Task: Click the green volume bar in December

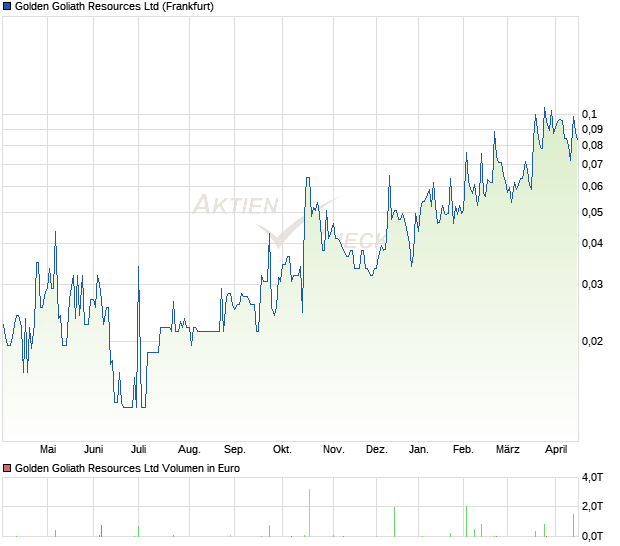Action: coord(394,522)
